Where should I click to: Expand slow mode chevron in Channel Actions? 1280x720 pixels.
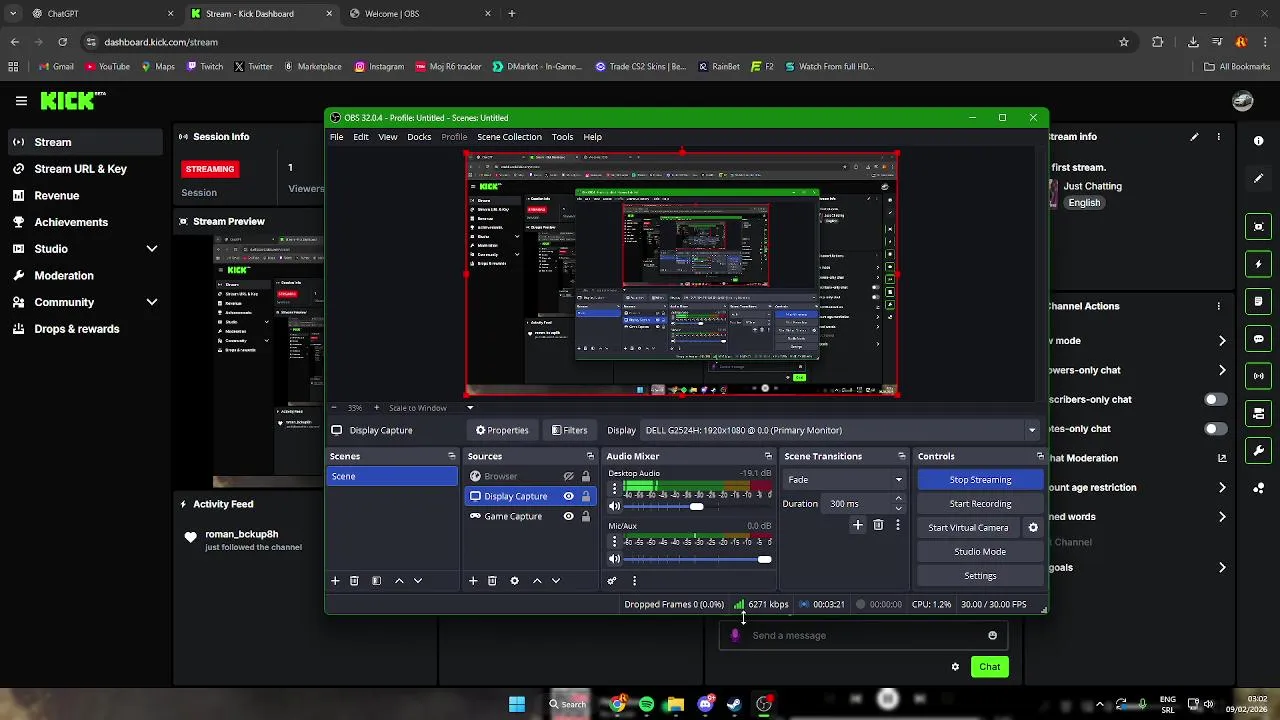coord(1222,341)
